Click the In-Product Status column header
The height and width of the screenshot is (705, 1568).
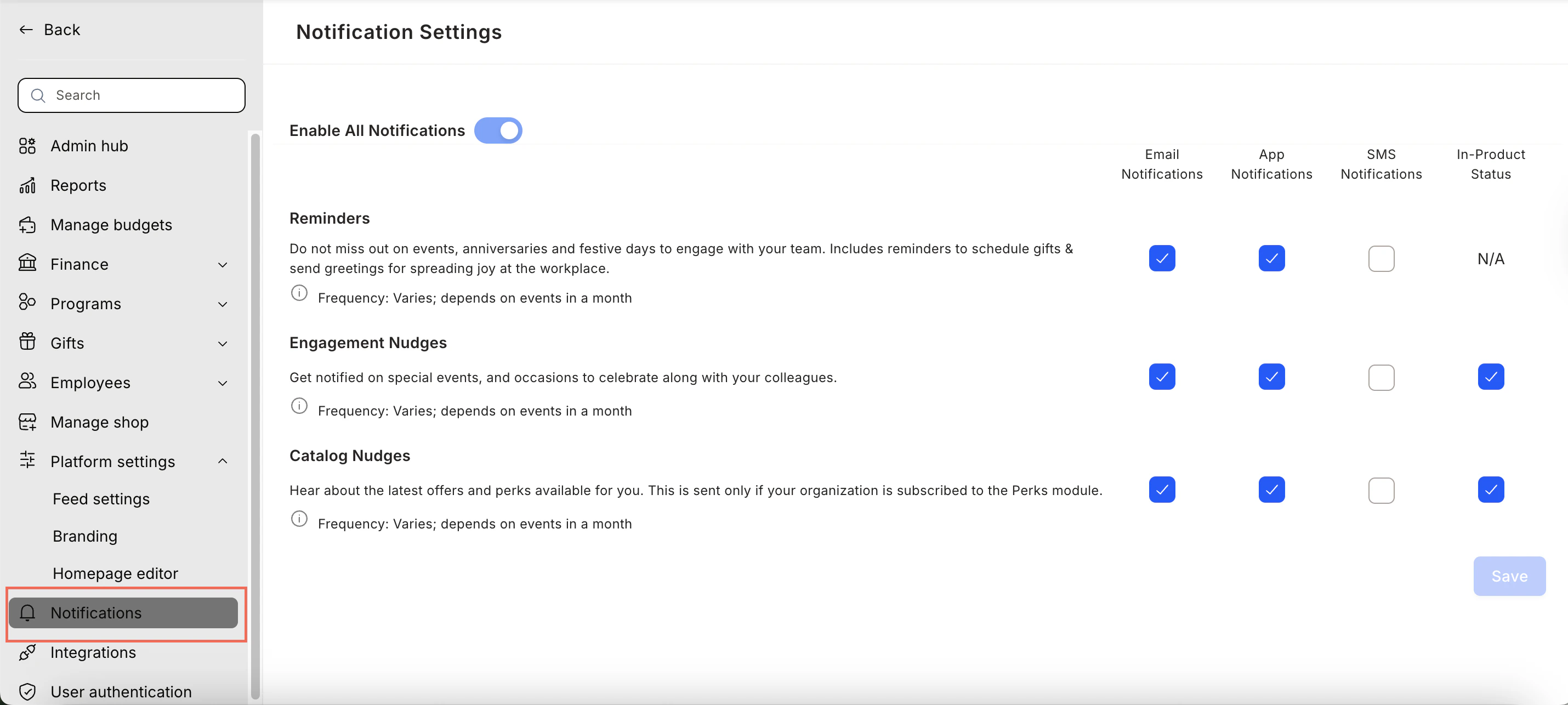click(1491, 164)
